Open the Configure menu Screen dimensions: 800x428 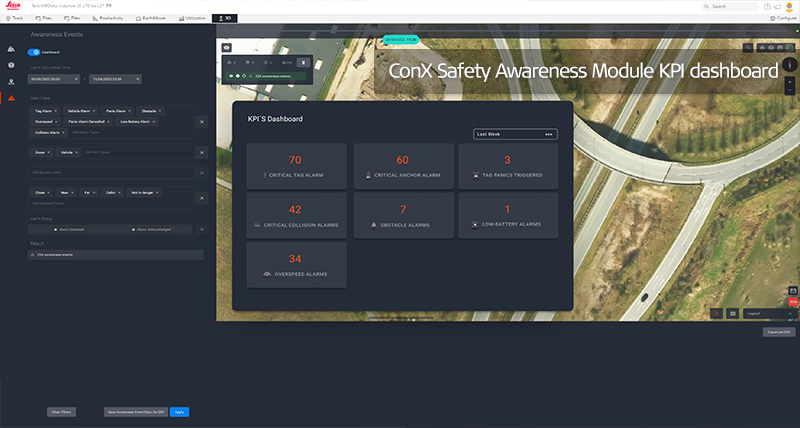[x=783, y=18]
